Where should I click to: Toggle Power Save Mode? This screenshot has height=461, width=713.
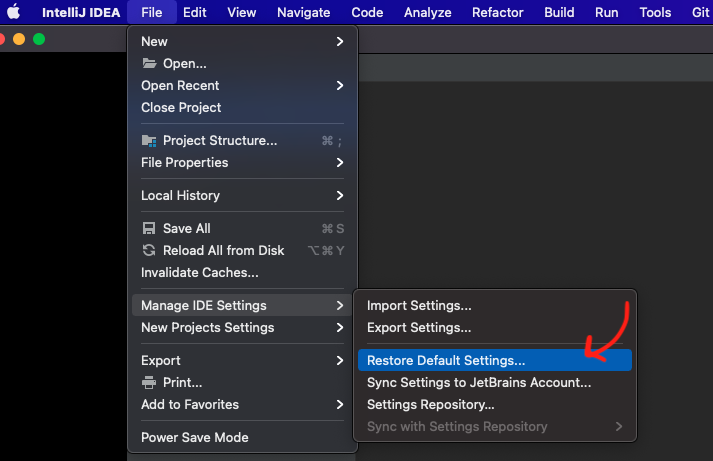[242, 437]
